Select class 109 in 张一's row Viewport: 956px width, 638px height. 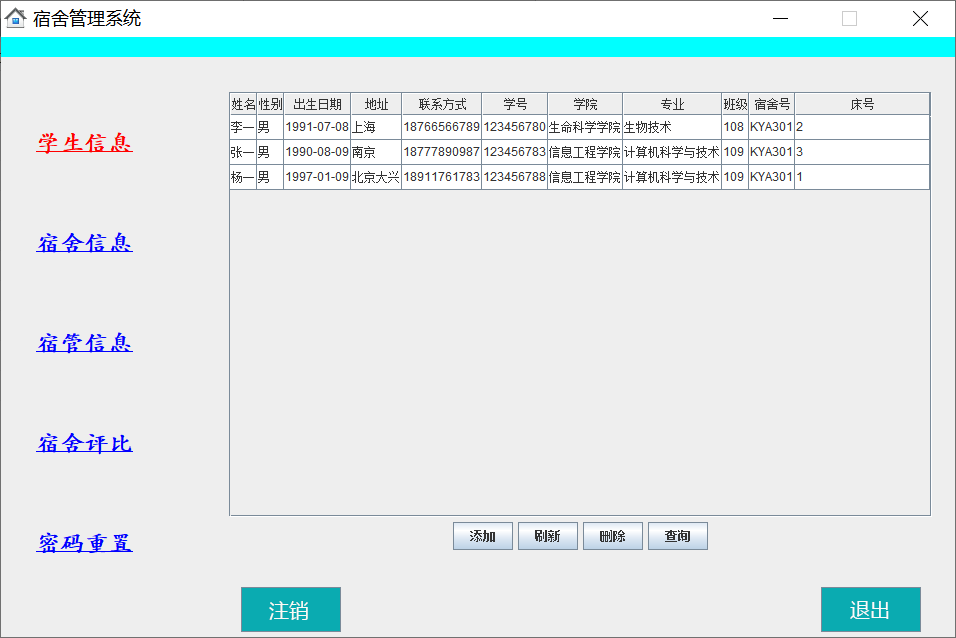[x=735, y=152]
